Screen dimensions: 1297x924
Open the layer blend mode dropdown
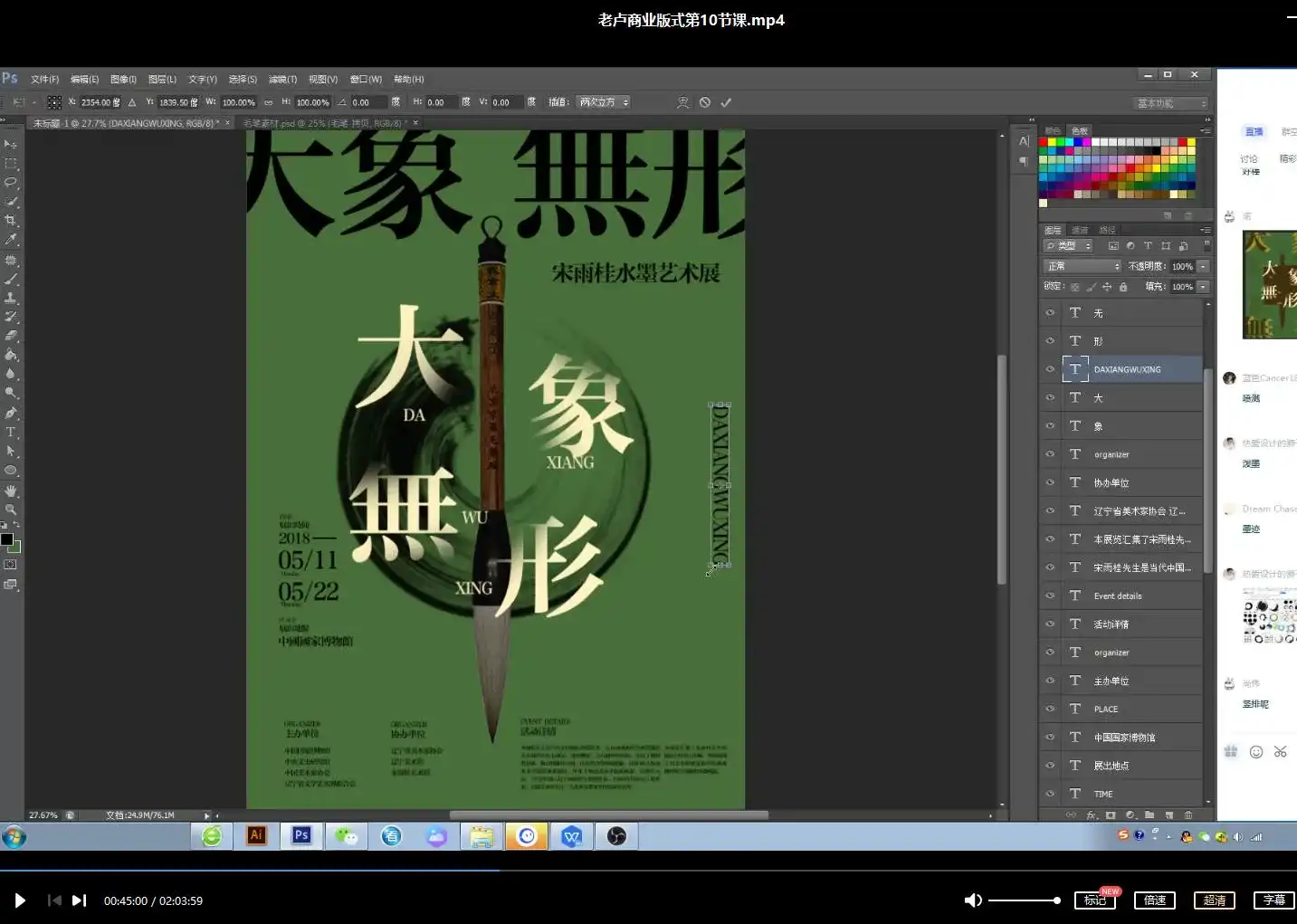coord(1082,265)
